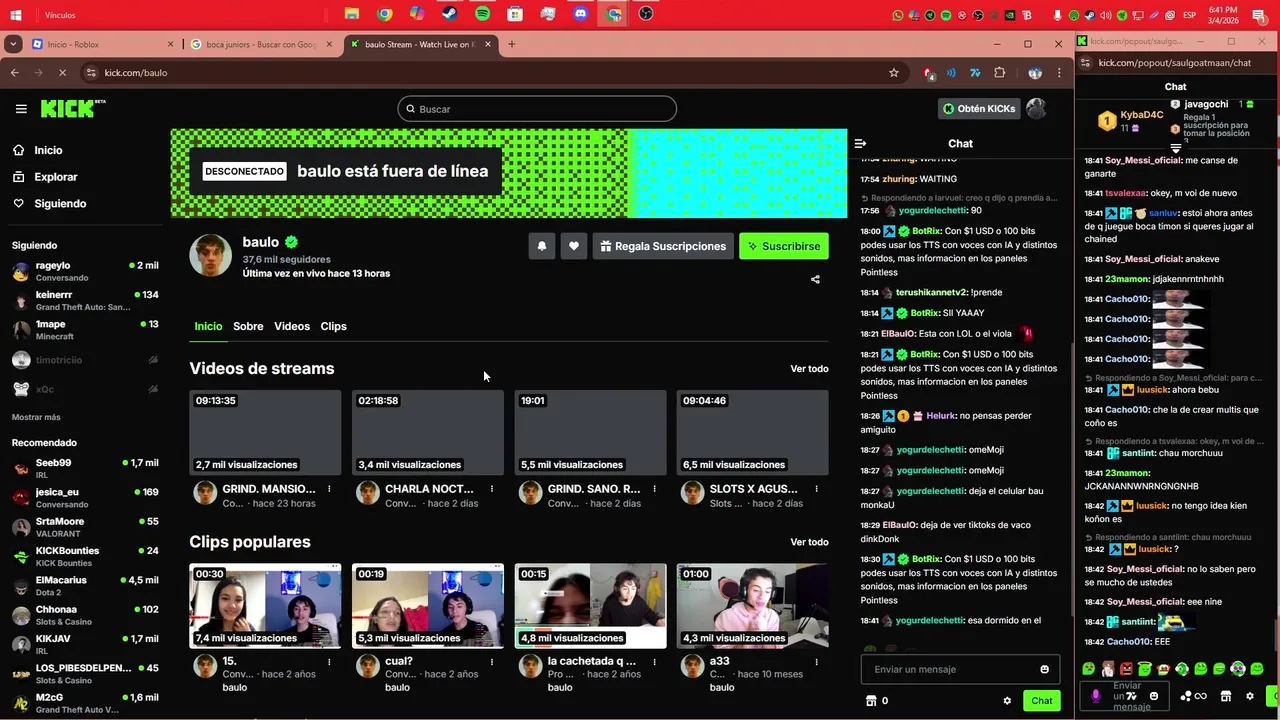Viewport: 1280px width, 720px height.
Task: Select the Inicio channel tab
Action: [x=208, y=326]
